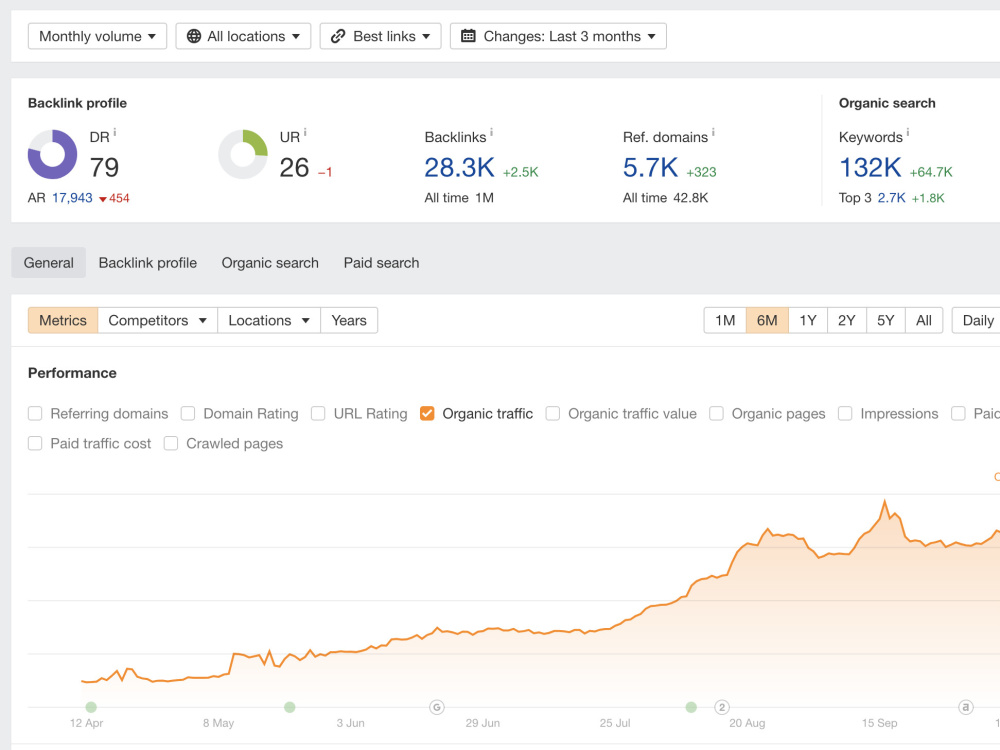Image resolution: width=1000 pixels, height=750 pixels.
Task: Click the circled a marker after 15 Sep
Action: pyautogui.click(x=966, y=707)
